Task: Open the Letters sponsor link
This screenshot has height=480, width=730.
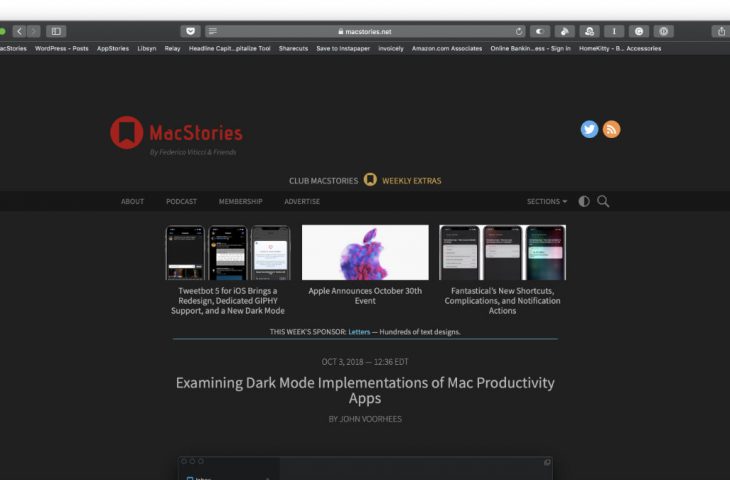Action: click(359, 332)
